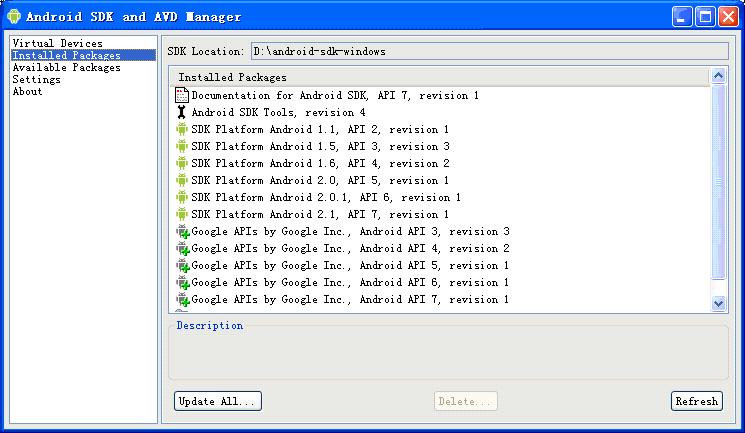Viewport: 745px width, 433px height.
Task: Click the scroll-up arrow of the package list
Action: (719, 77)
